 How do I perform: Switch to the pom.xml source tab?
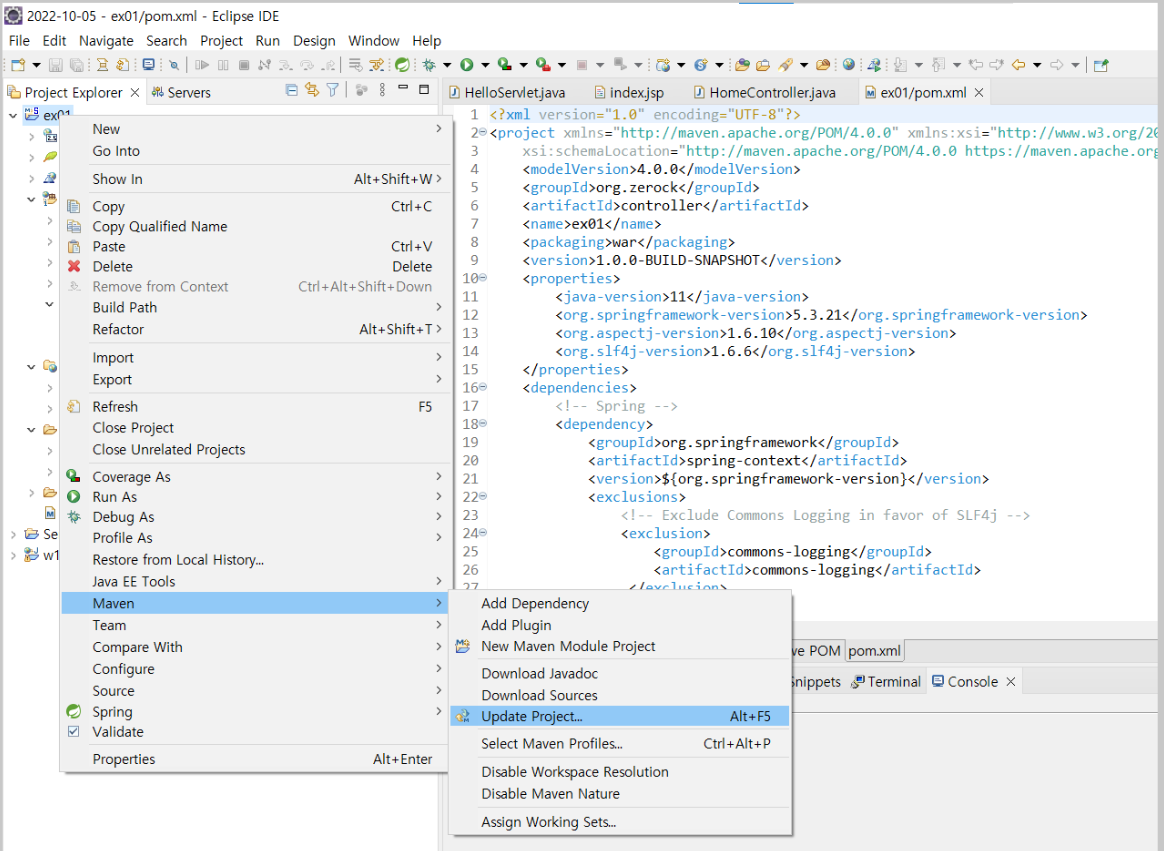874,651
